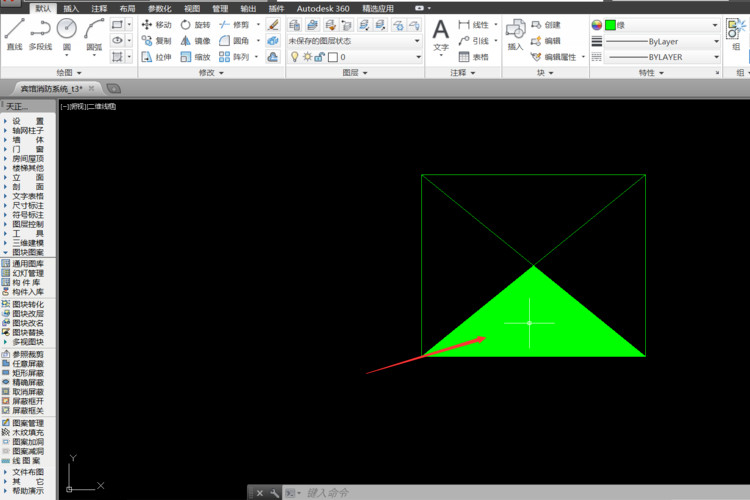Click the layer 0 color square
Viewport: 750px width, 500px height.
333,57
